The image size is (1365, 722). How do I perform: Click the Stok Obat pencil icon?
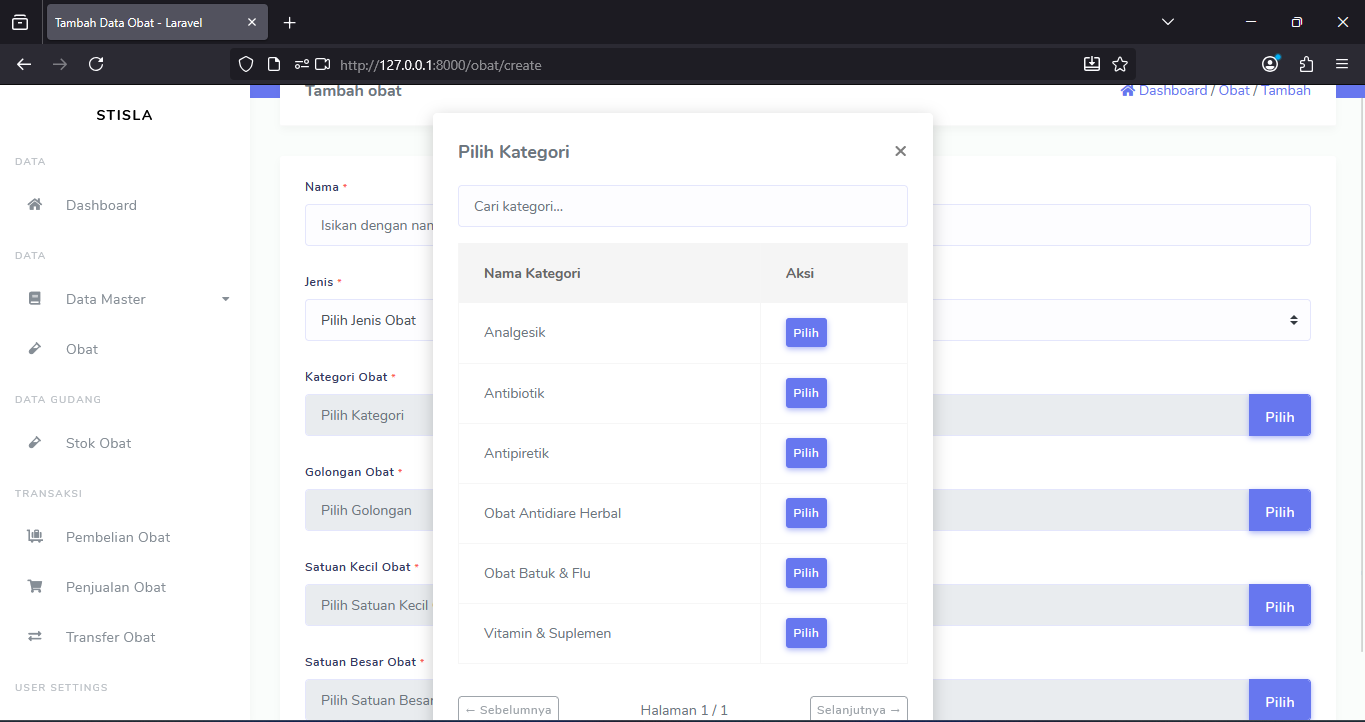[x=35, y=443]
